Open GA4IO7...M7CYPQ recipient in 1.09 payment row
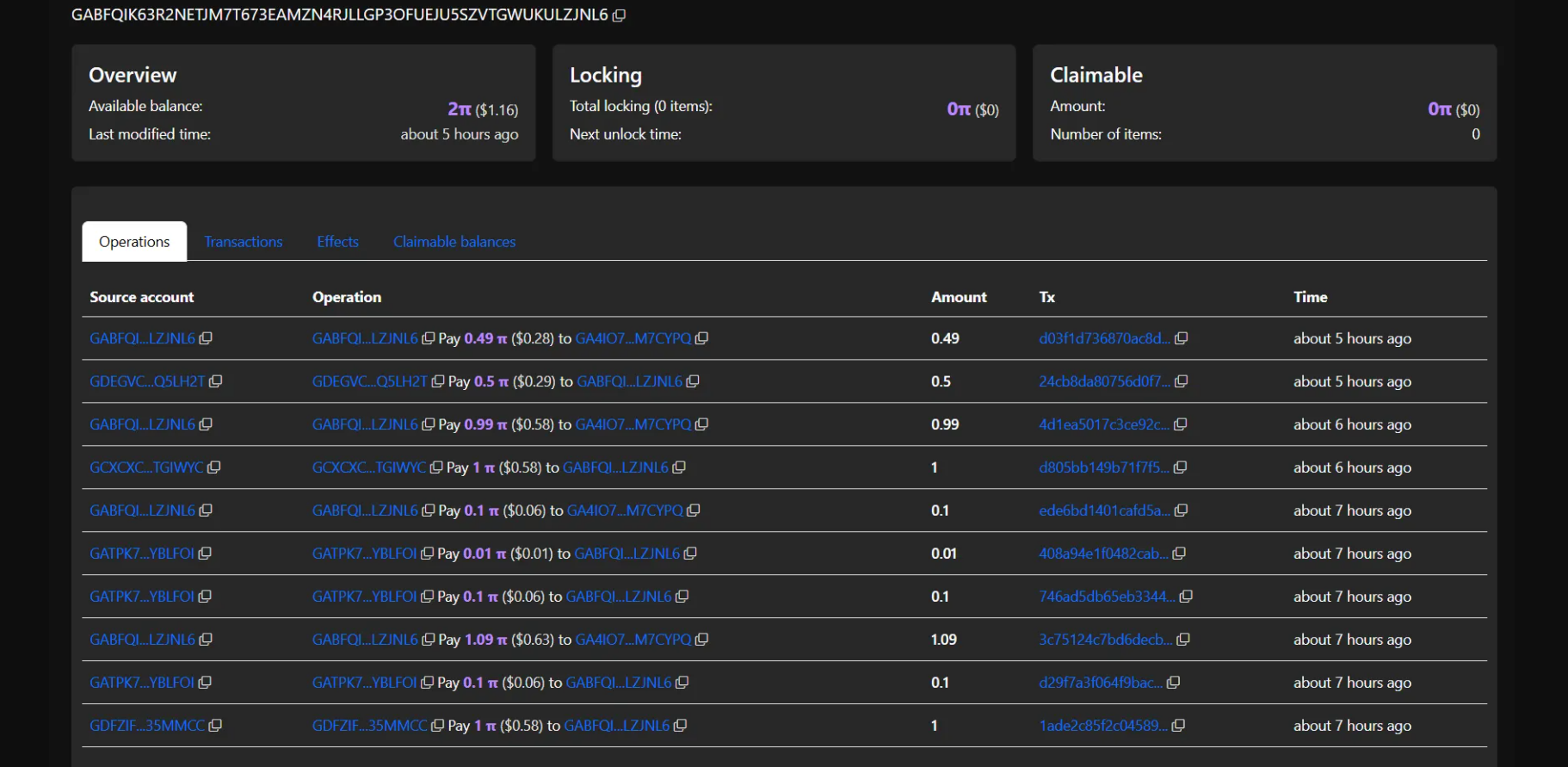 pyautogui.click(x=633, y=640)
